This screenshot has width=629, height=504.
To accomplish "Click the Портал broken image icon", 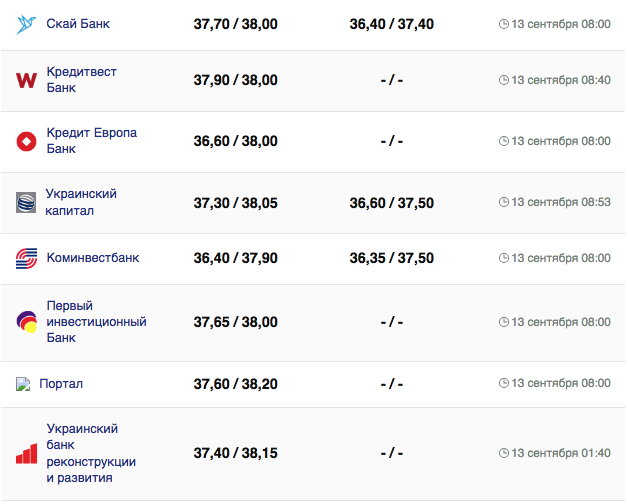I will (x=24, y=384).
